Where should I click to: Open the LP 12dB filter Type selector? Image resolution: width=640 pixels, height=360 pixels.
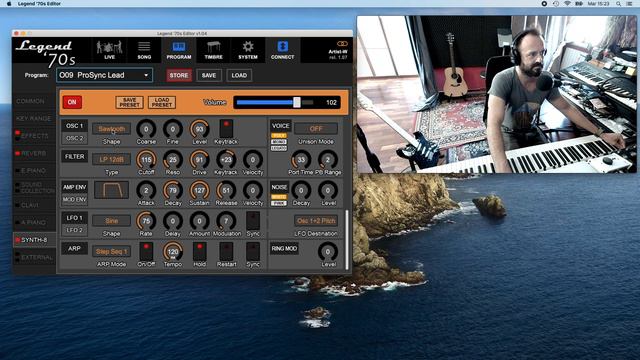111,160
